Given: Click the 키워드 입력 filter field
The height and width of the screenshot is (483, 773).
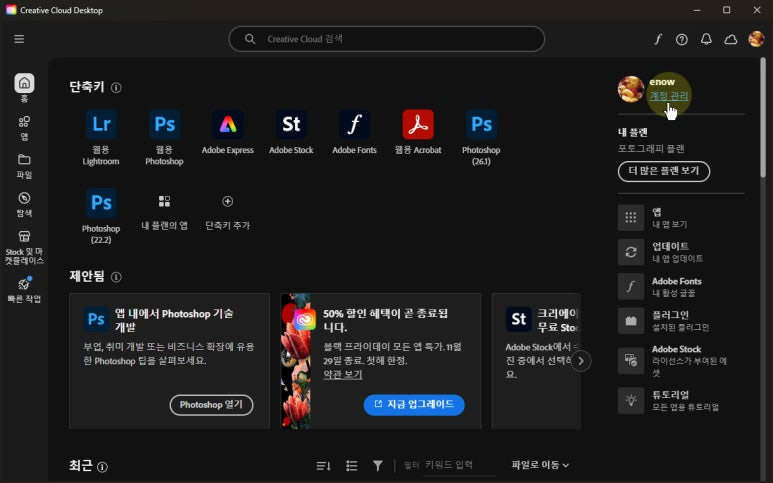Looking at the screenshot, I should coord(458,465).
